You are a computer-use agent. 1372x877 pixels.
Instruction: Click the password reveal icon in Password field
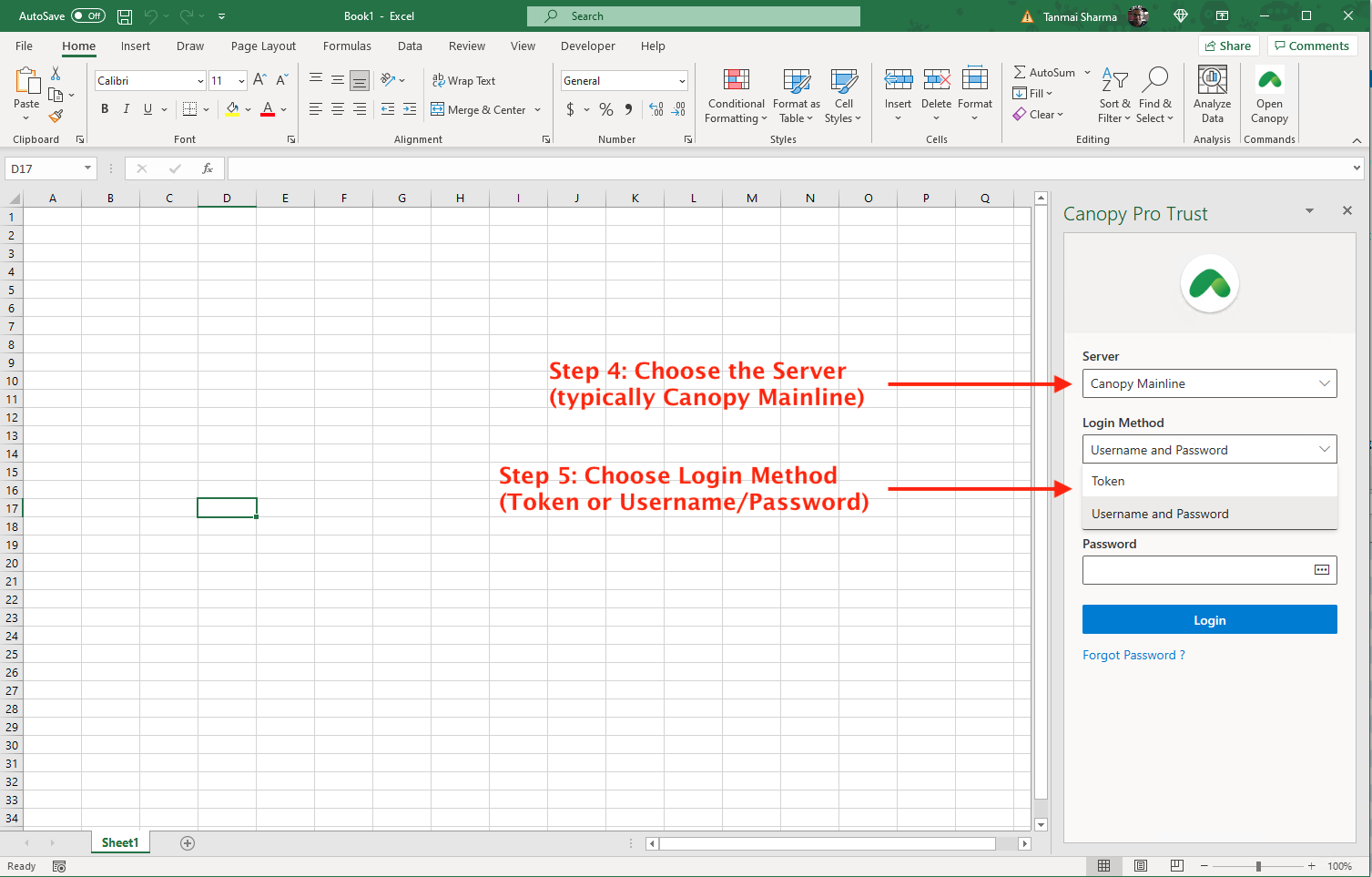point(1322,570)
